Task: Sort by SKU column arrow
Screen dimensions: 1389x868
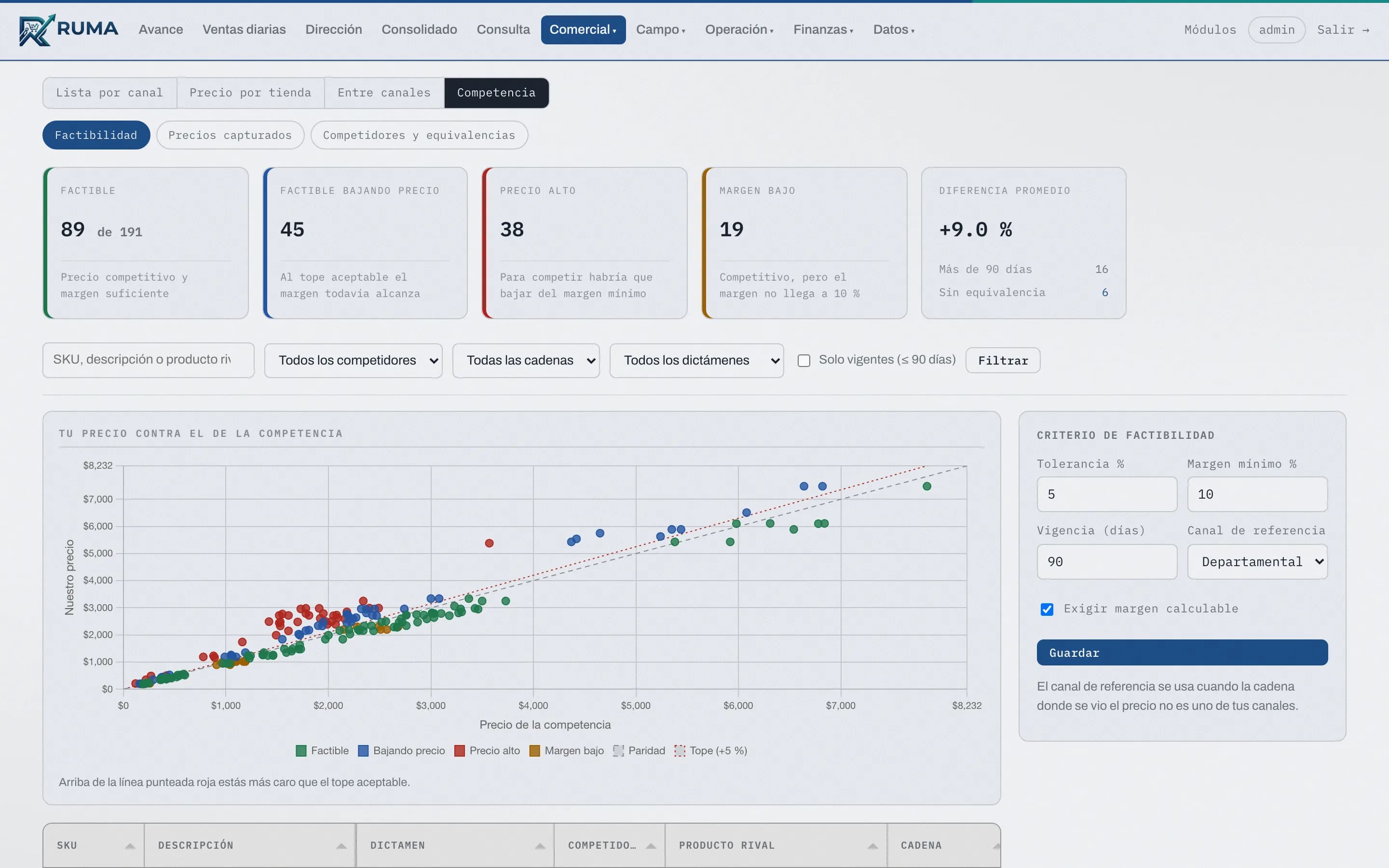Action: coord(130,846)
